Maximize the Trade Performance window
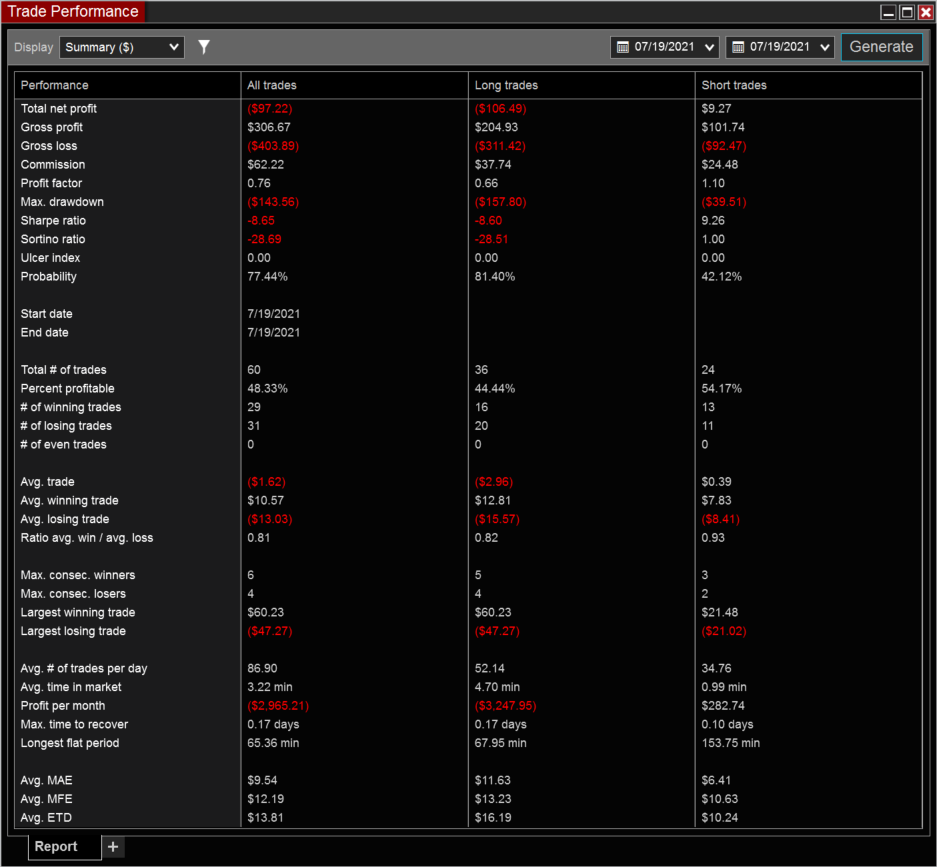Viewport: 937px width, 867px height. click(907, 12)
